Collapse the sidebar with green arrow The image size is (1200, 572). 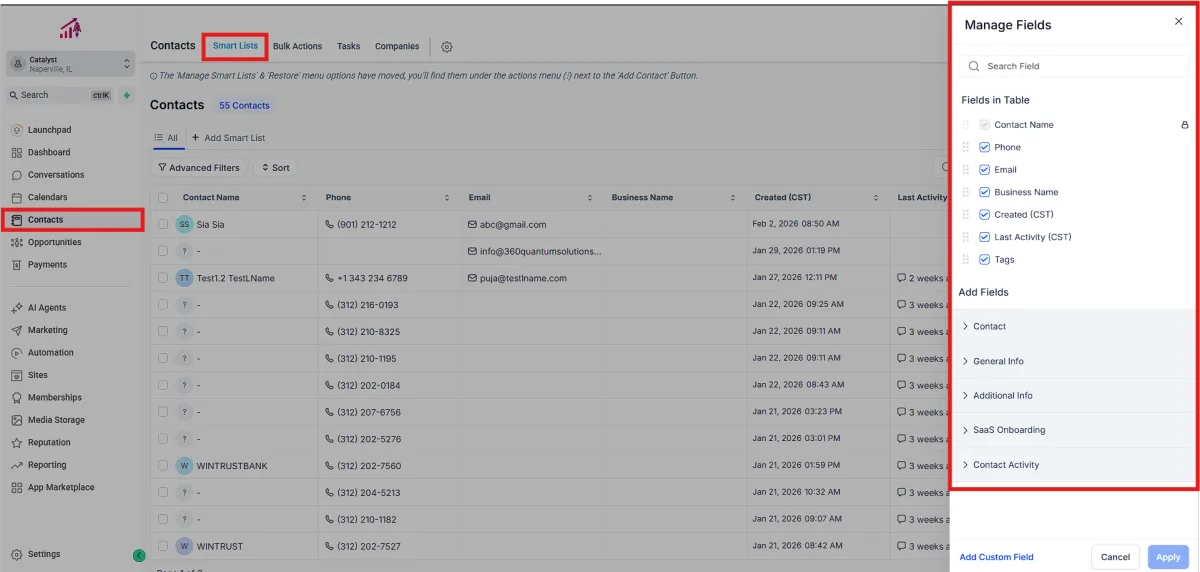point(139,555)
